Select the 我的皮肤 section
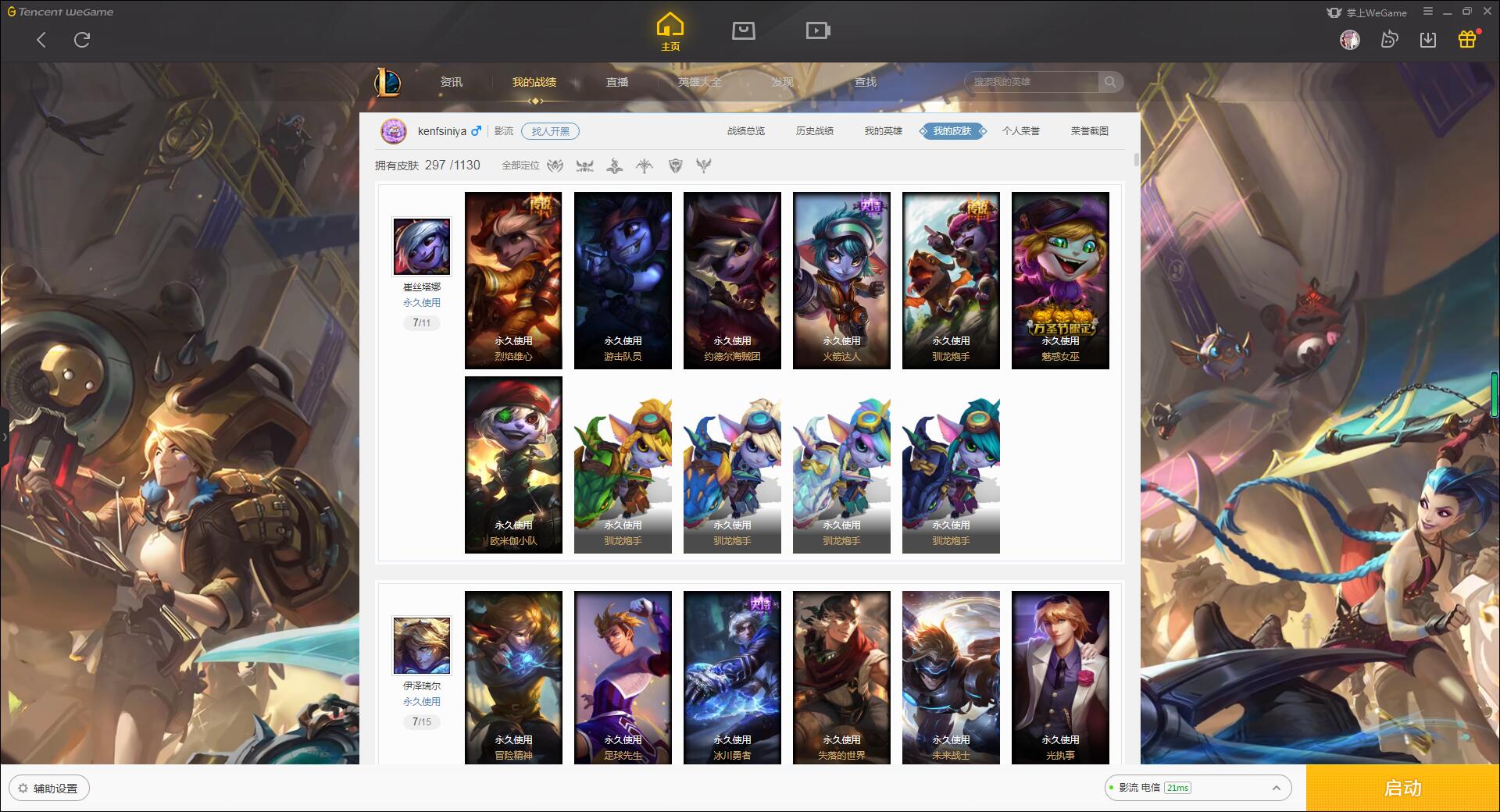The height and width of the screenshot is (812, 1500). [952, 131]
